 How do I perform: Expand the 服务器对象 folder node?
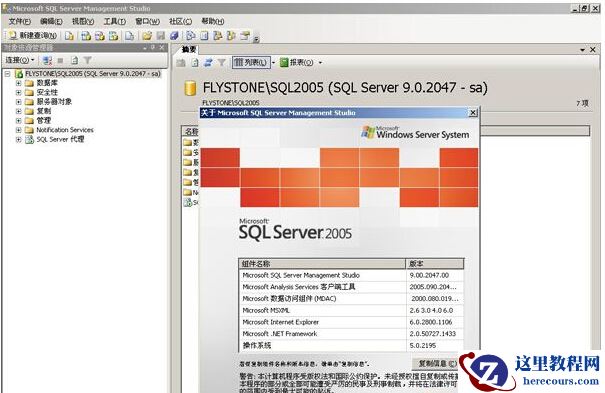pos(18,102)
